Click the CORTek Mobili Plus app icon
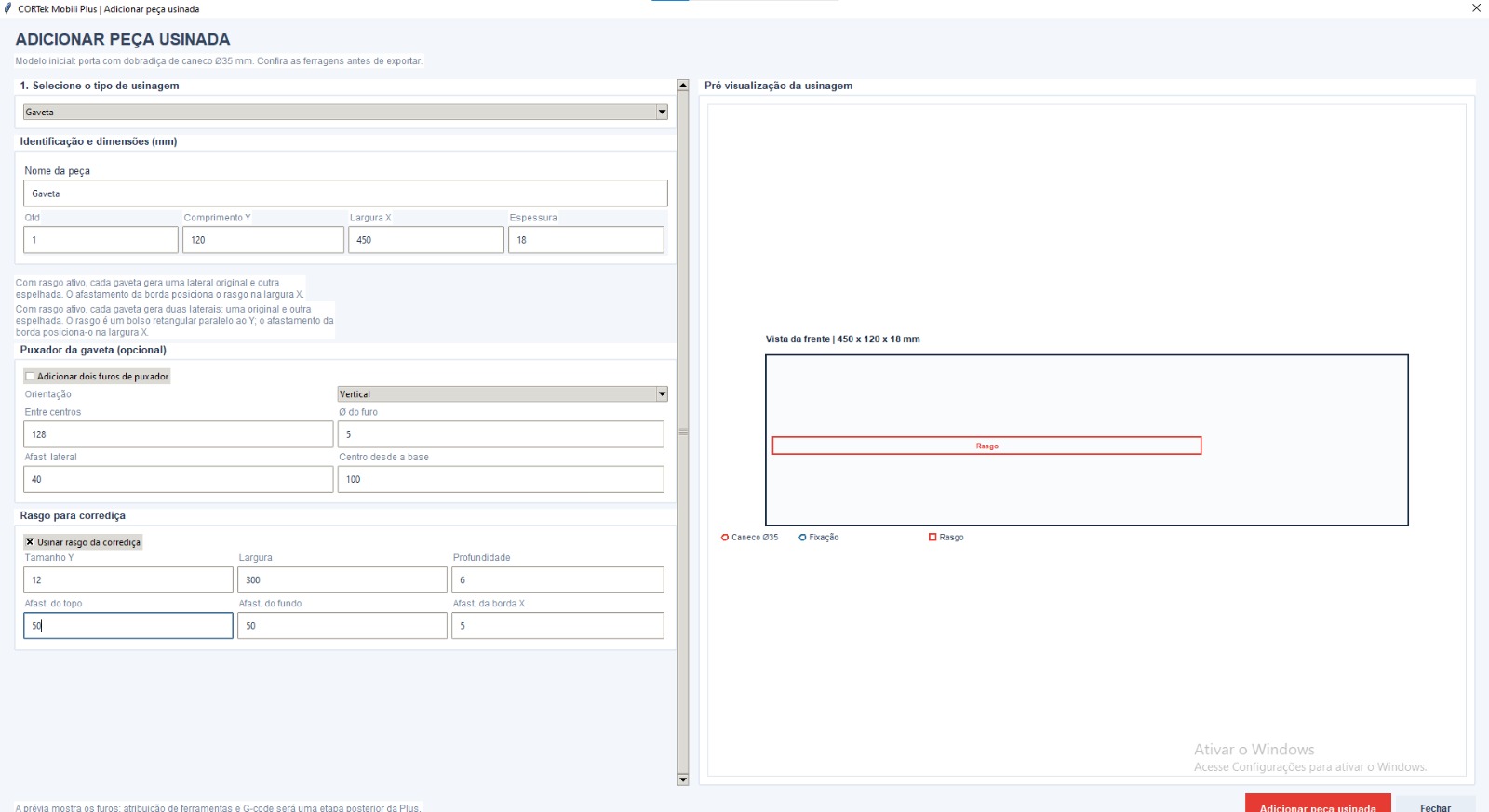 point(8,8)
